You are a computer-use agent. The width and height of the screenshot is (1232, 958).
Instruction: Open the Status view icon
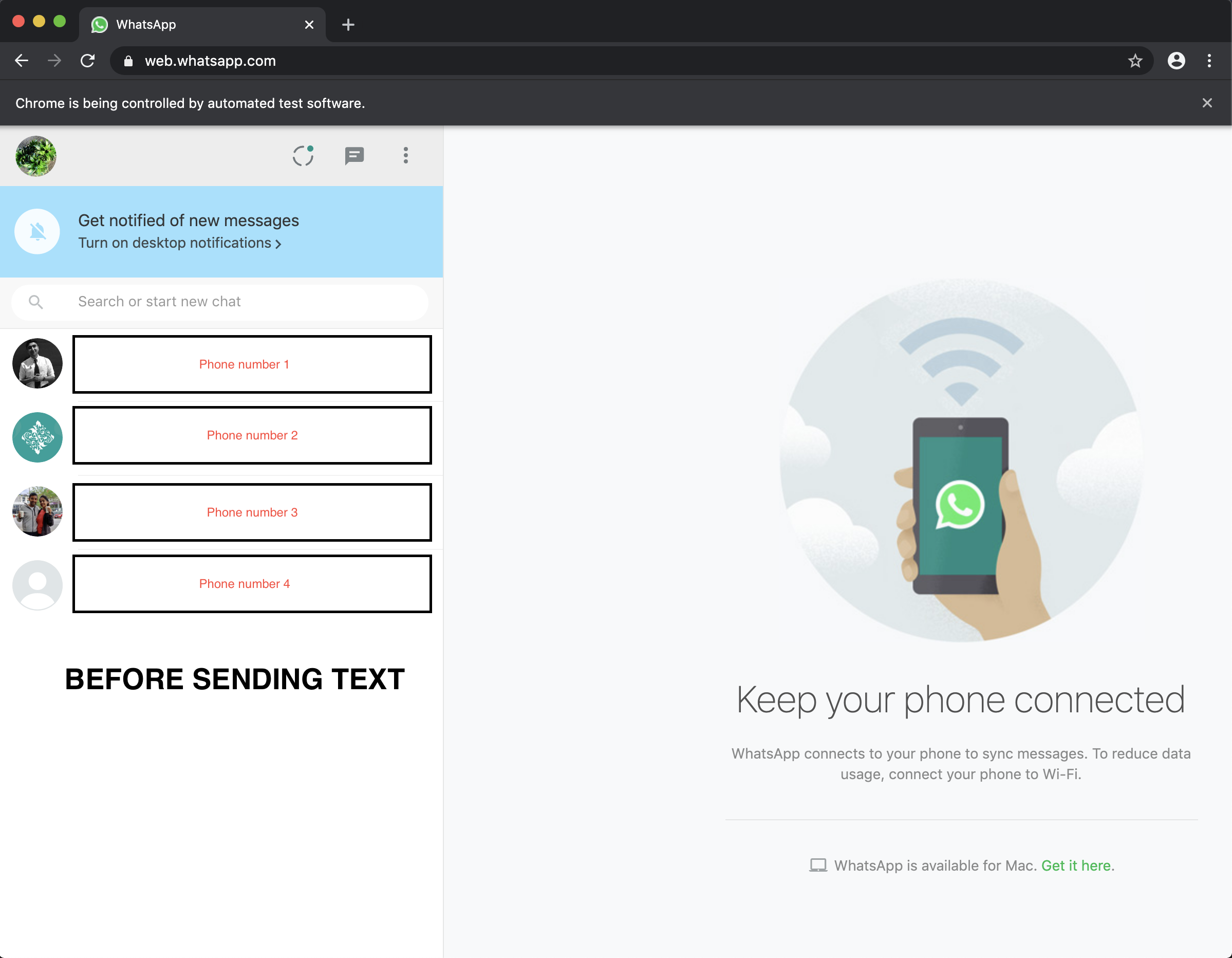click(x=303, y=156)
